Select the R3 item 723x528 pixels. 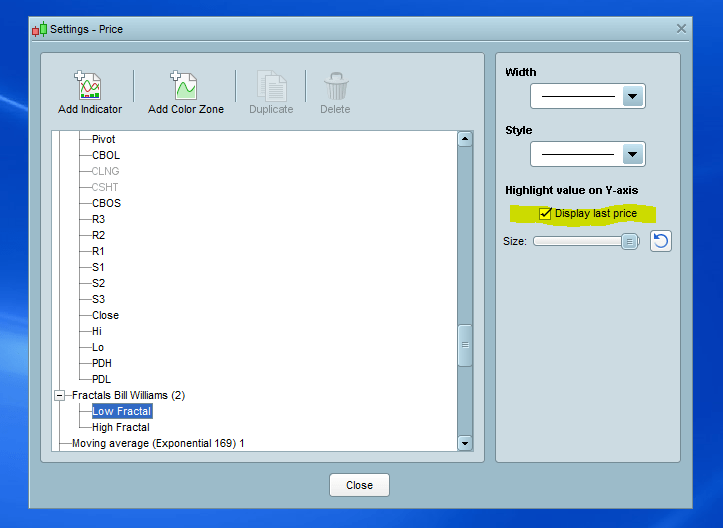point(99,219)
